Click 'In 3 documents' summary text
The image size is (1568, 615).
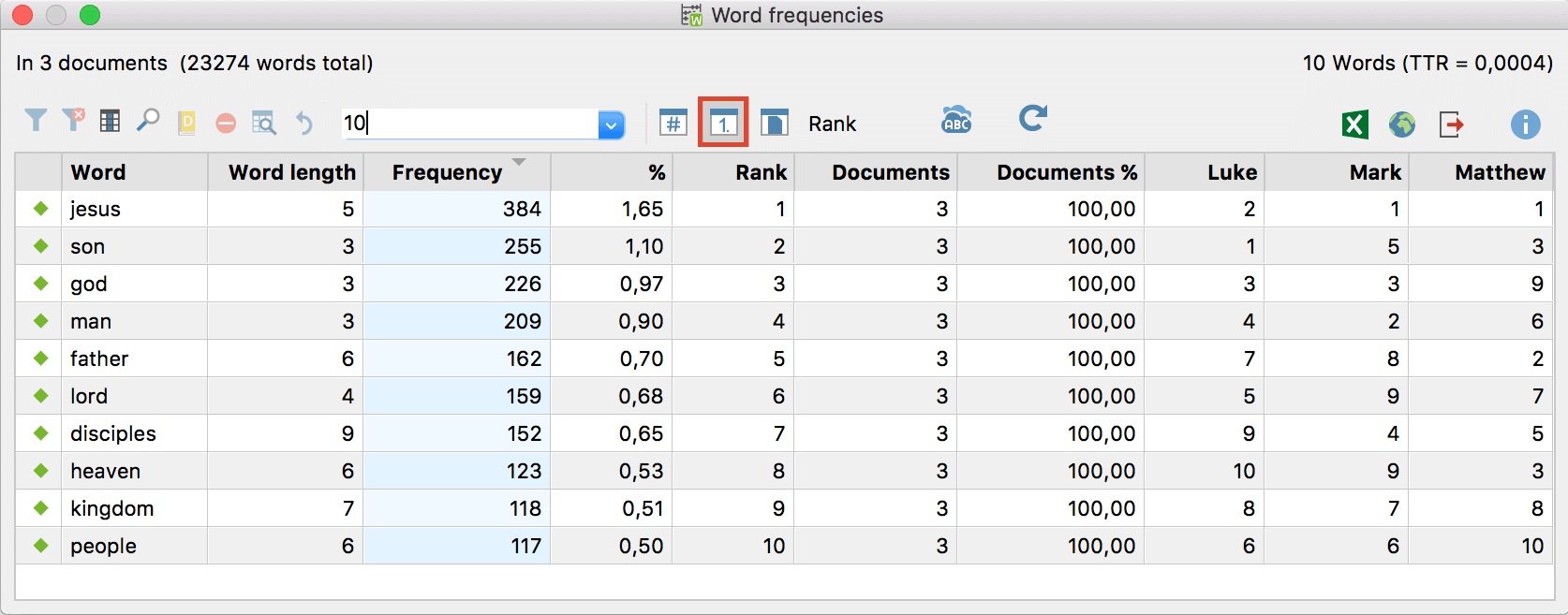92,63
